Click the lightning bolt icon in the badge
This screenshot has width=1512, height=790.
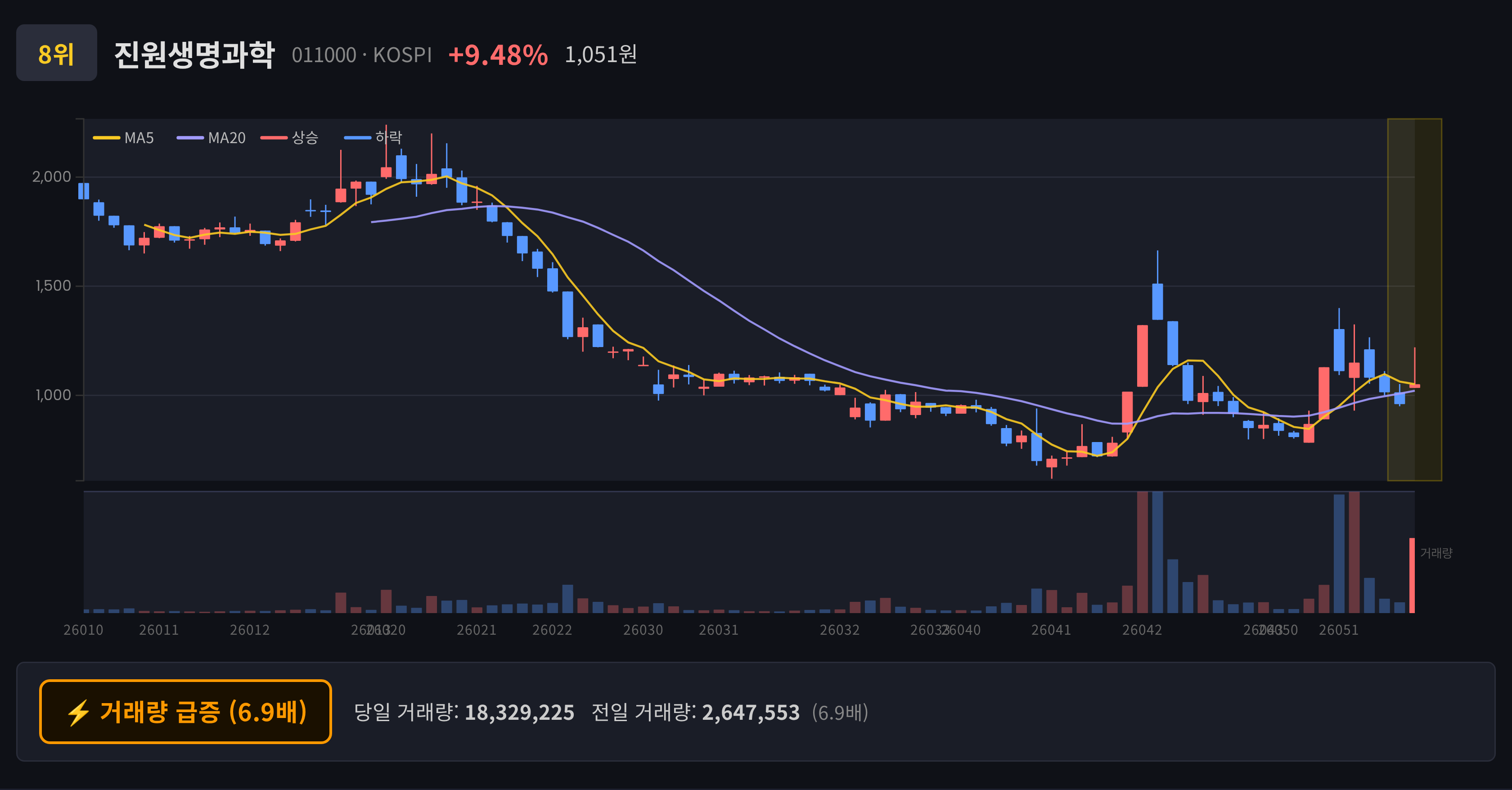click(x=78, y=713)
